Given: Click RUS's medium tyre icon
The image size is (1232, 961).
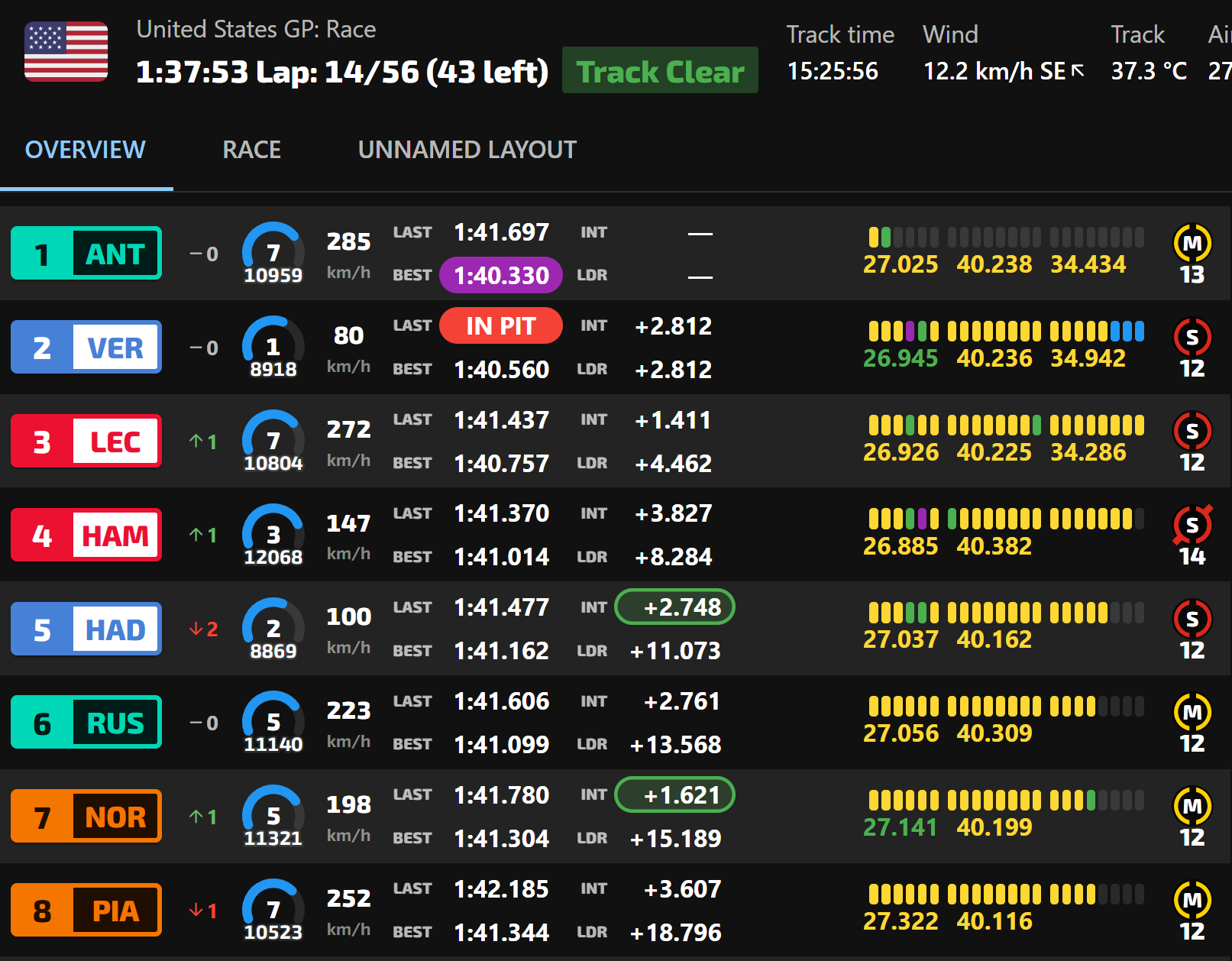Looking at the screenshot, I should pyautogui.click(x=1192, y=712).
